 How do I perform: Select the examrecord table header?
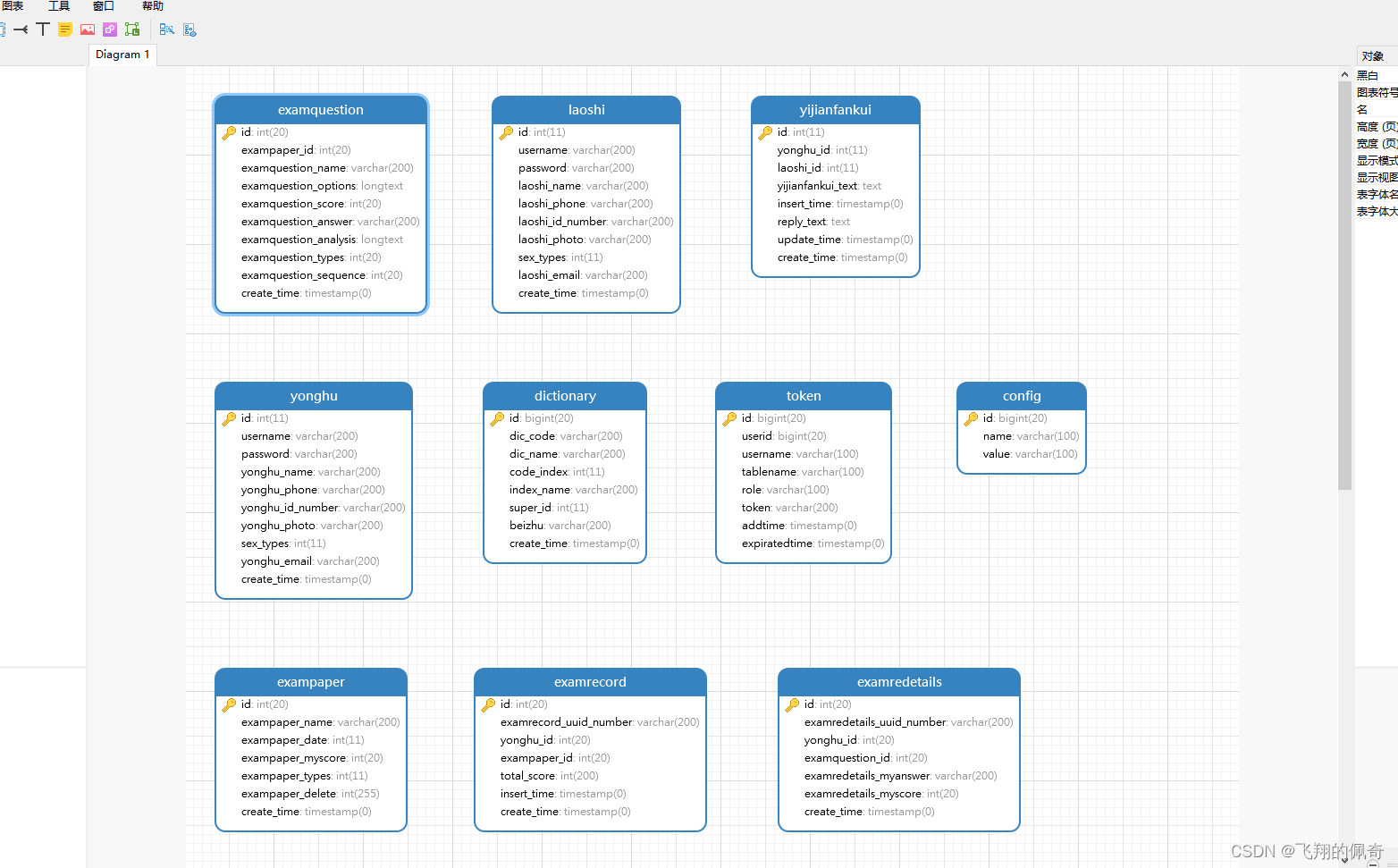click(x=590, y=682)
